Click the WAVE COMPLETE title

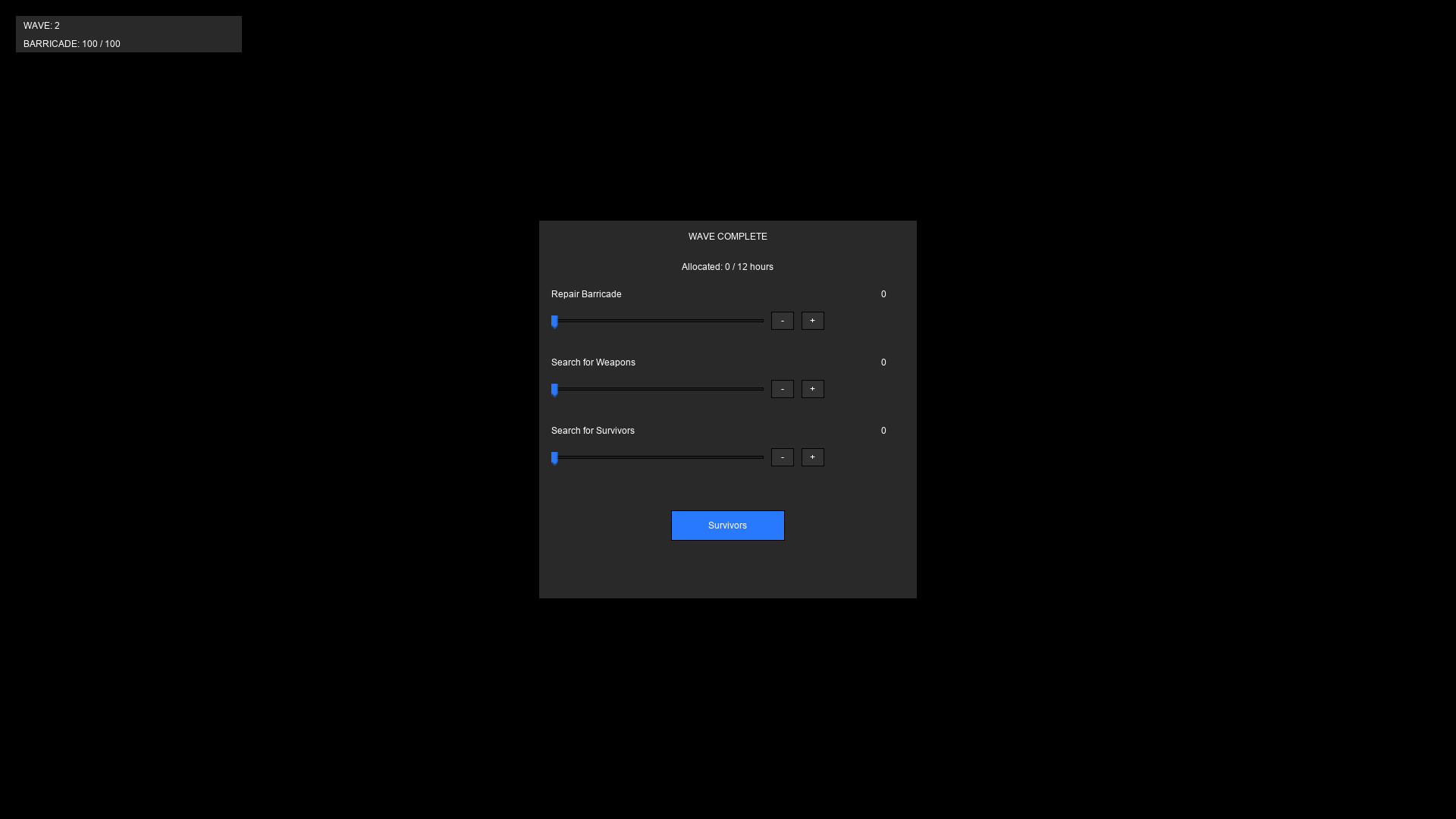tap(727, 237)
